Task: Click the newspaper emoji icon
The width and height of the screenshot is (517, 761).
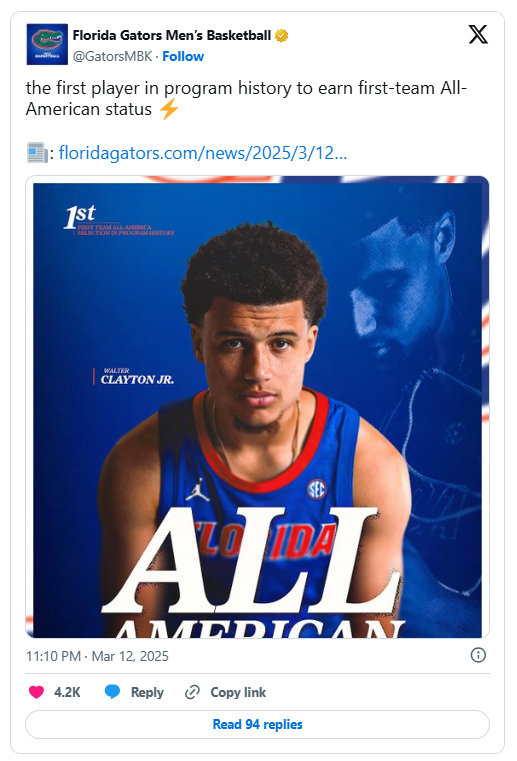Action: click(x=37, y=153)
